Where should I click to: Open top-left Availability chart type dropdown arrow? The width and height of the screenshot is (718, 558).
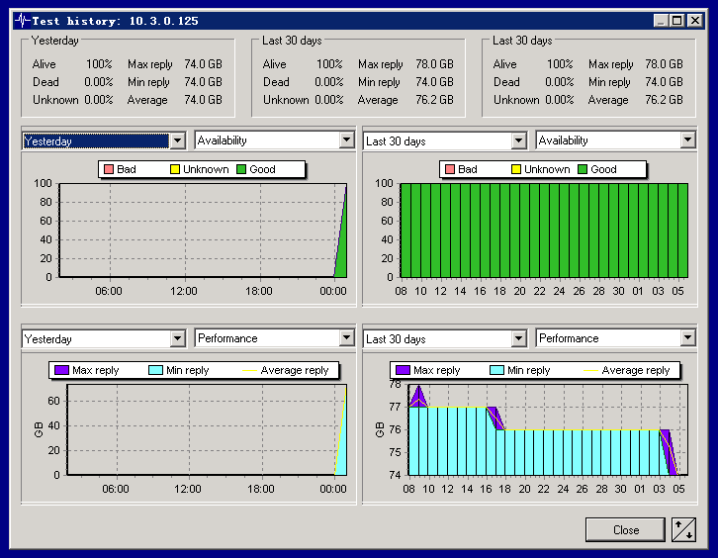347,140
